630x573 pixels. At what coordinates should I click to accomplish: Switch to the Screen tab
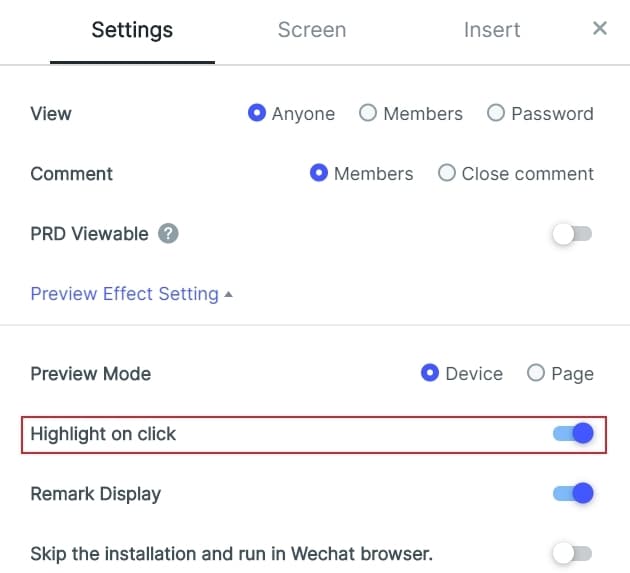coord(312,30)
